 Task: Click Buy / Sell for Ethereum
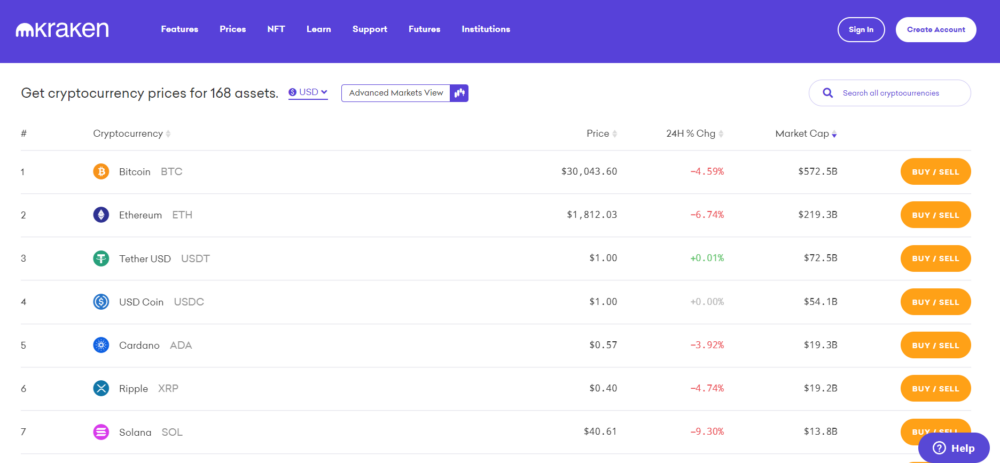coord(936,215)
